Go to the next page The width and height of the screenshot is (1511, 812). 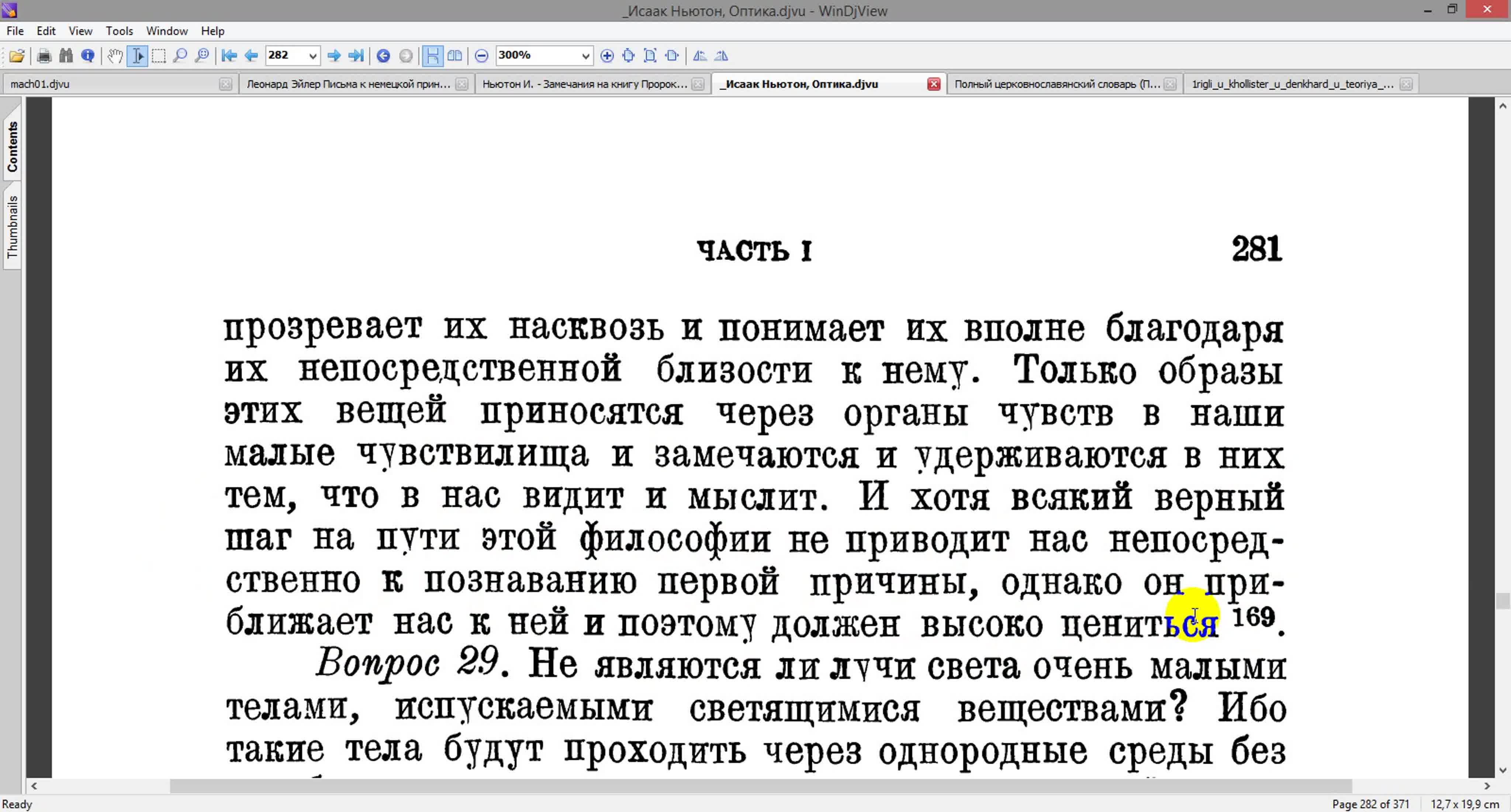(334, 56)
